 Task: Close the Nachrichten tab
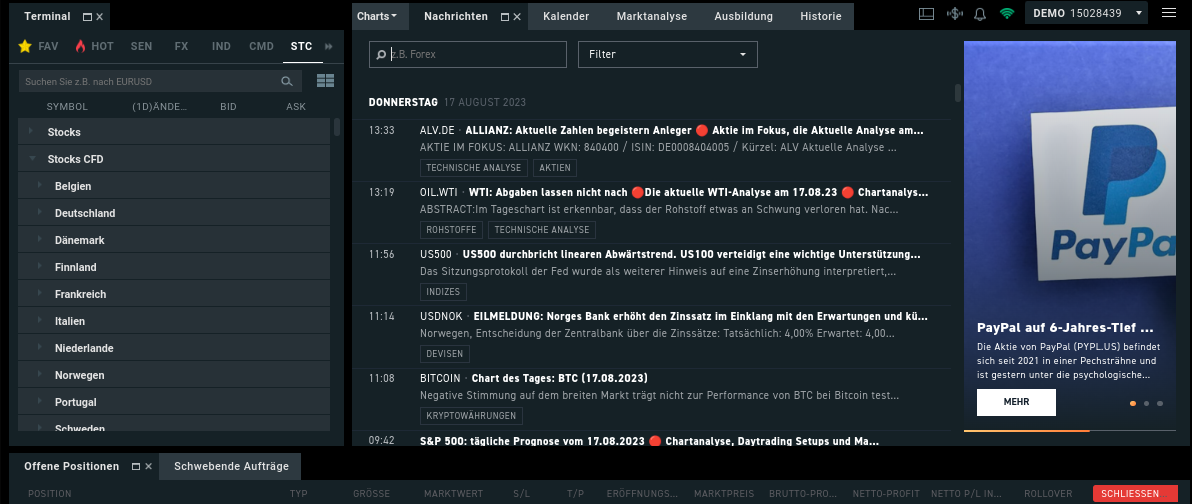coord(518,16)
